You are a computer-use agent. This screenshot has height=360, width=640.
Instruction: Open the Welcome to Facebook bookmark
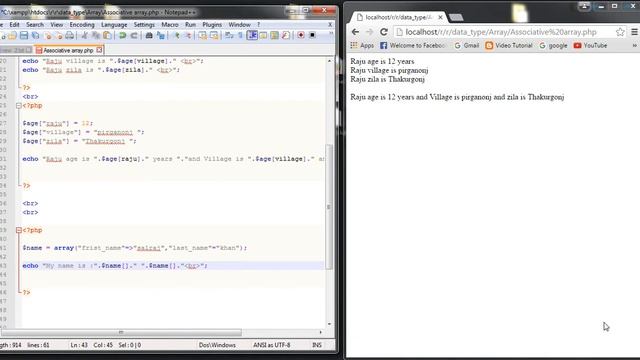click(412, 45)
